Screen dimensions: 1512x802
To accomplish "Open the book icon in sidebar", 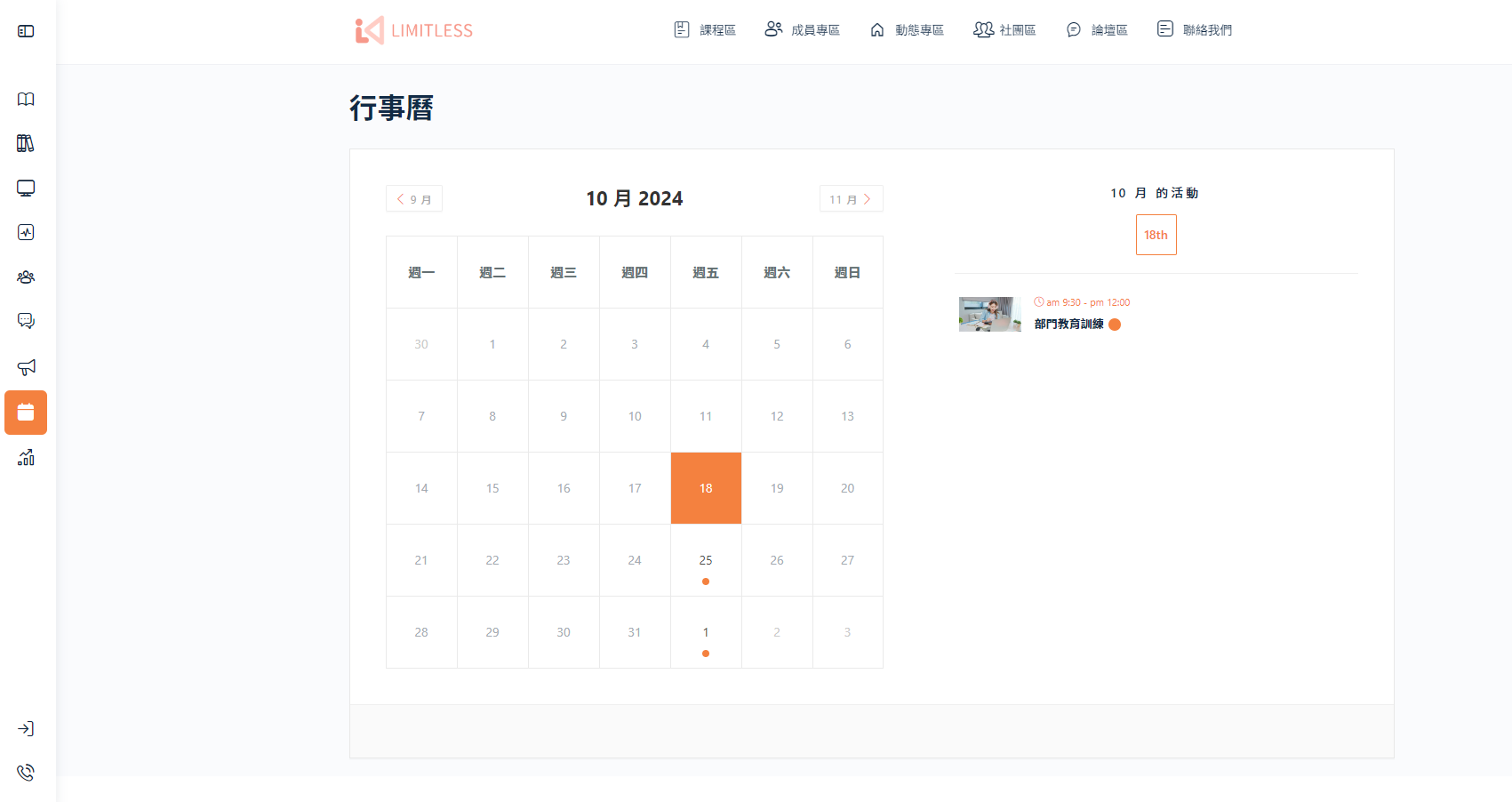I will tap(26, 100).
